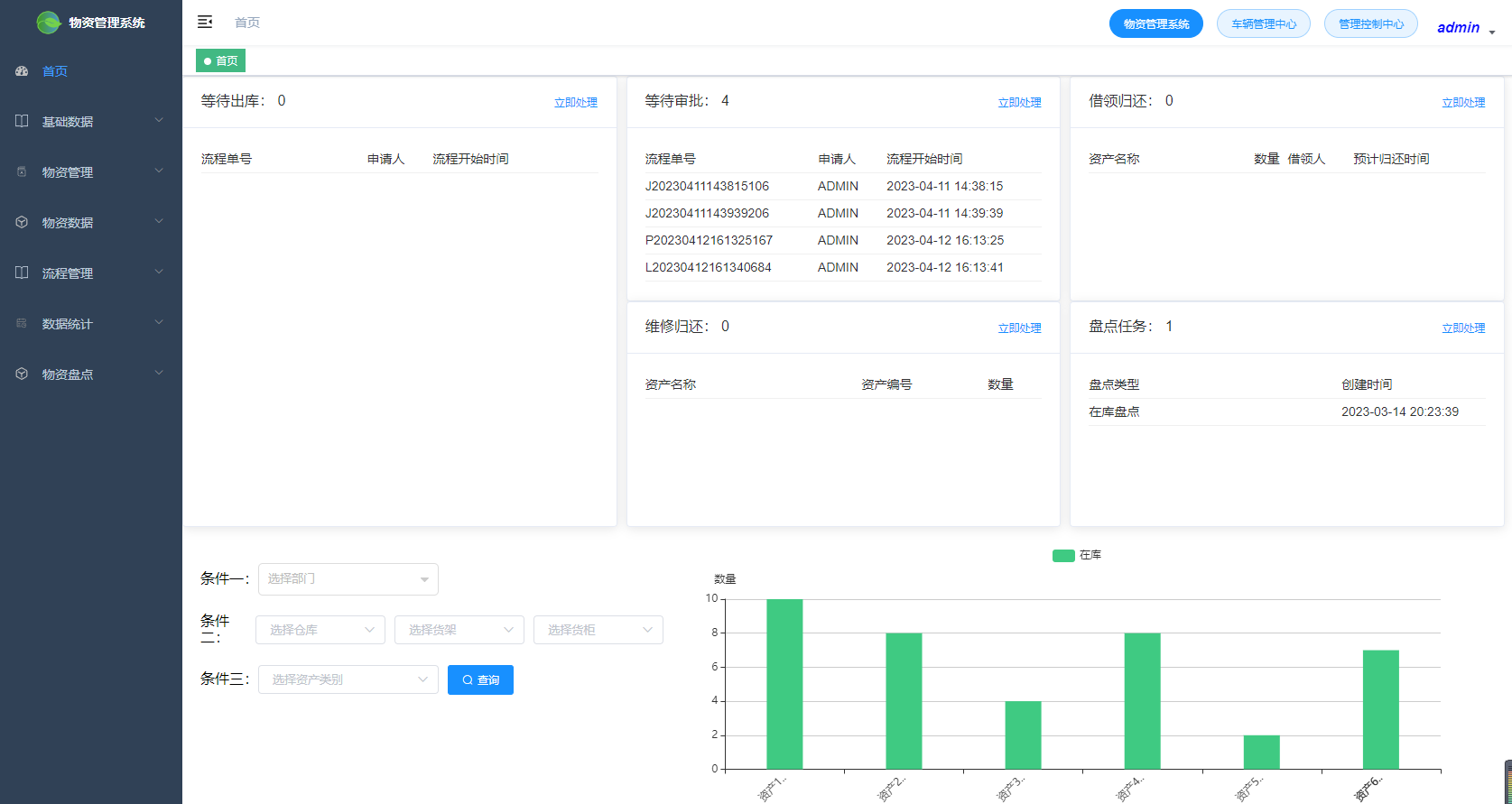1512x804 pixels.
Task: Click 立即处理 for 维修归还
Action: [x=1019, y=328]
